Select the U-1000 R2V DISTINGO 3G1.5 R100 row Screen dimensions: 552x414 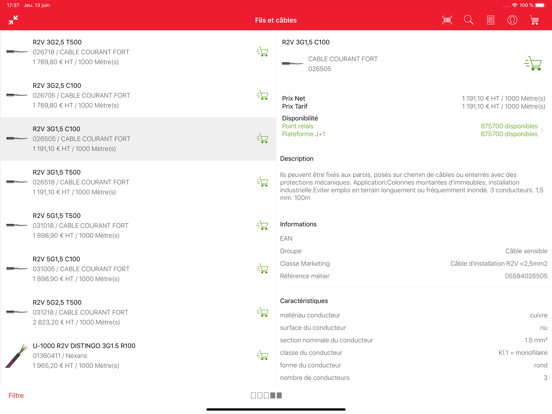coord(138,355)
